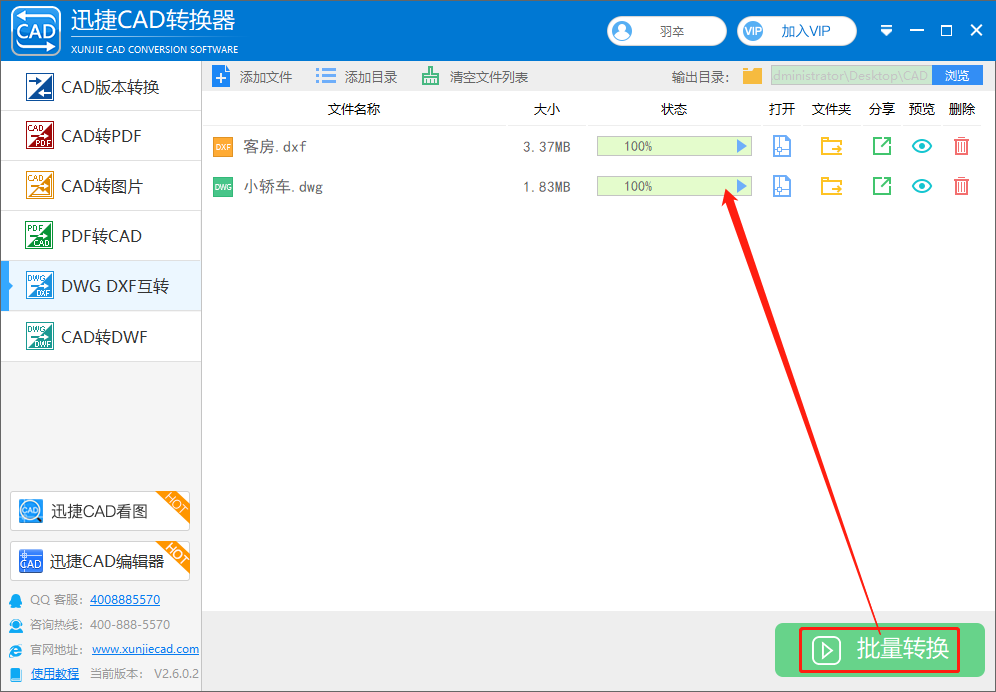
Task: Switch to CAD转DWF mode
Action: (x=101, y=336)
